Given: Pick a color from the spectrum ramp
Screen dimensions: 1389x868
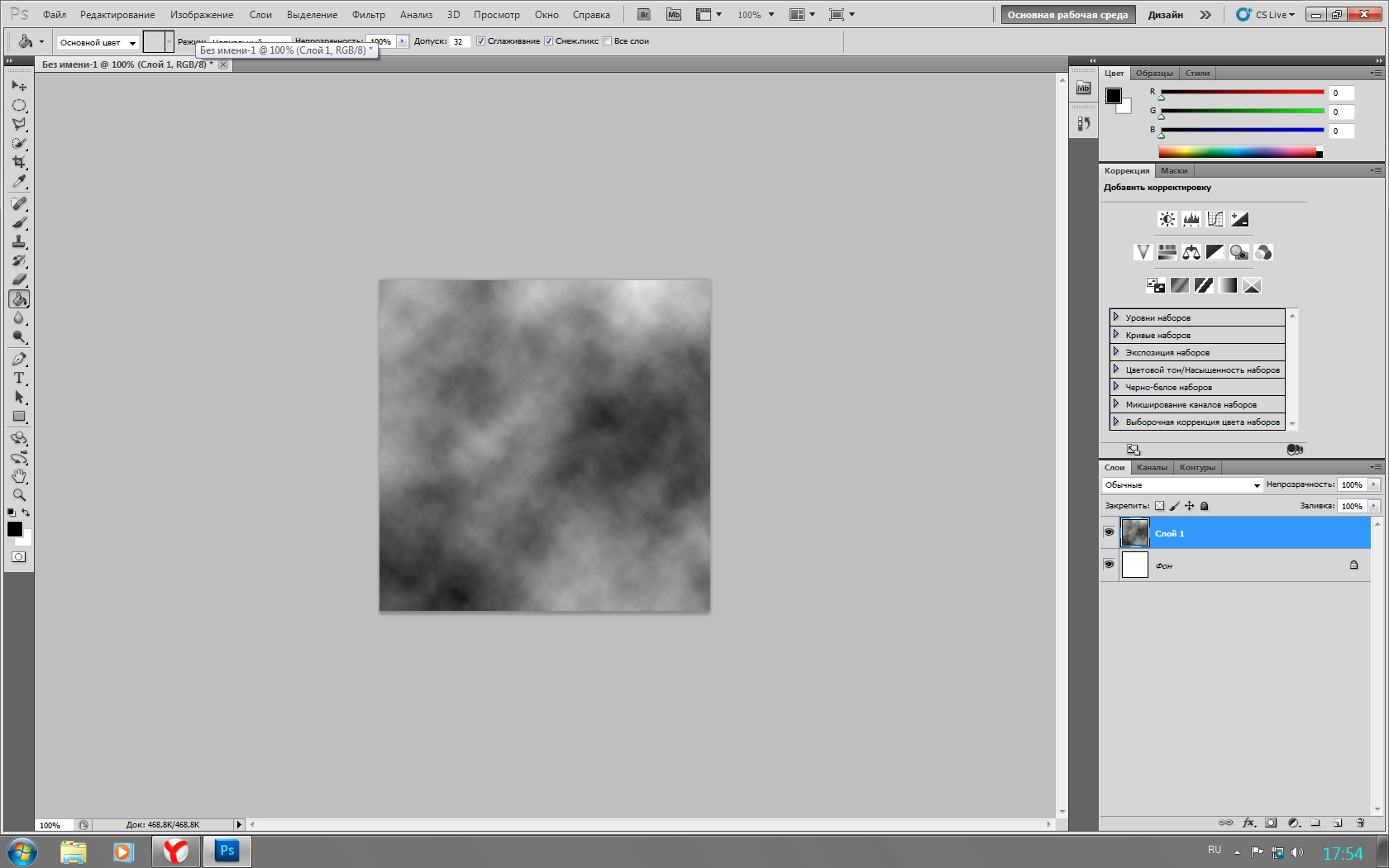Looking at the screenshot, I should (1240, 151).
